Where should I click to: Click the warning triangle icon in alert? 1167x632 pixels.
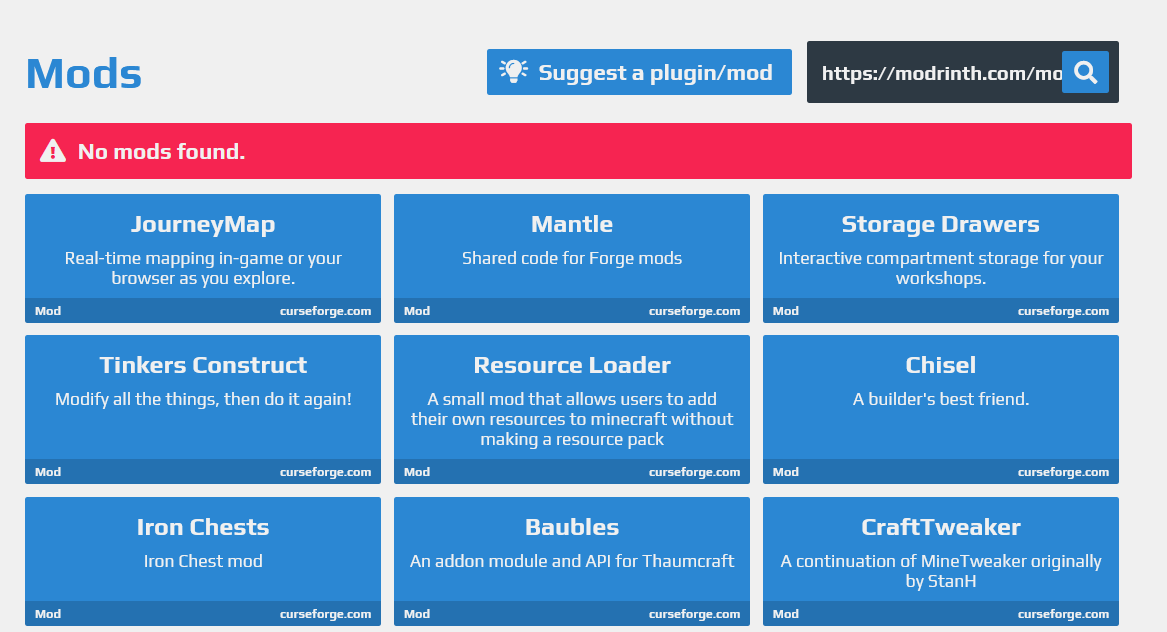[x=53, y=150]
